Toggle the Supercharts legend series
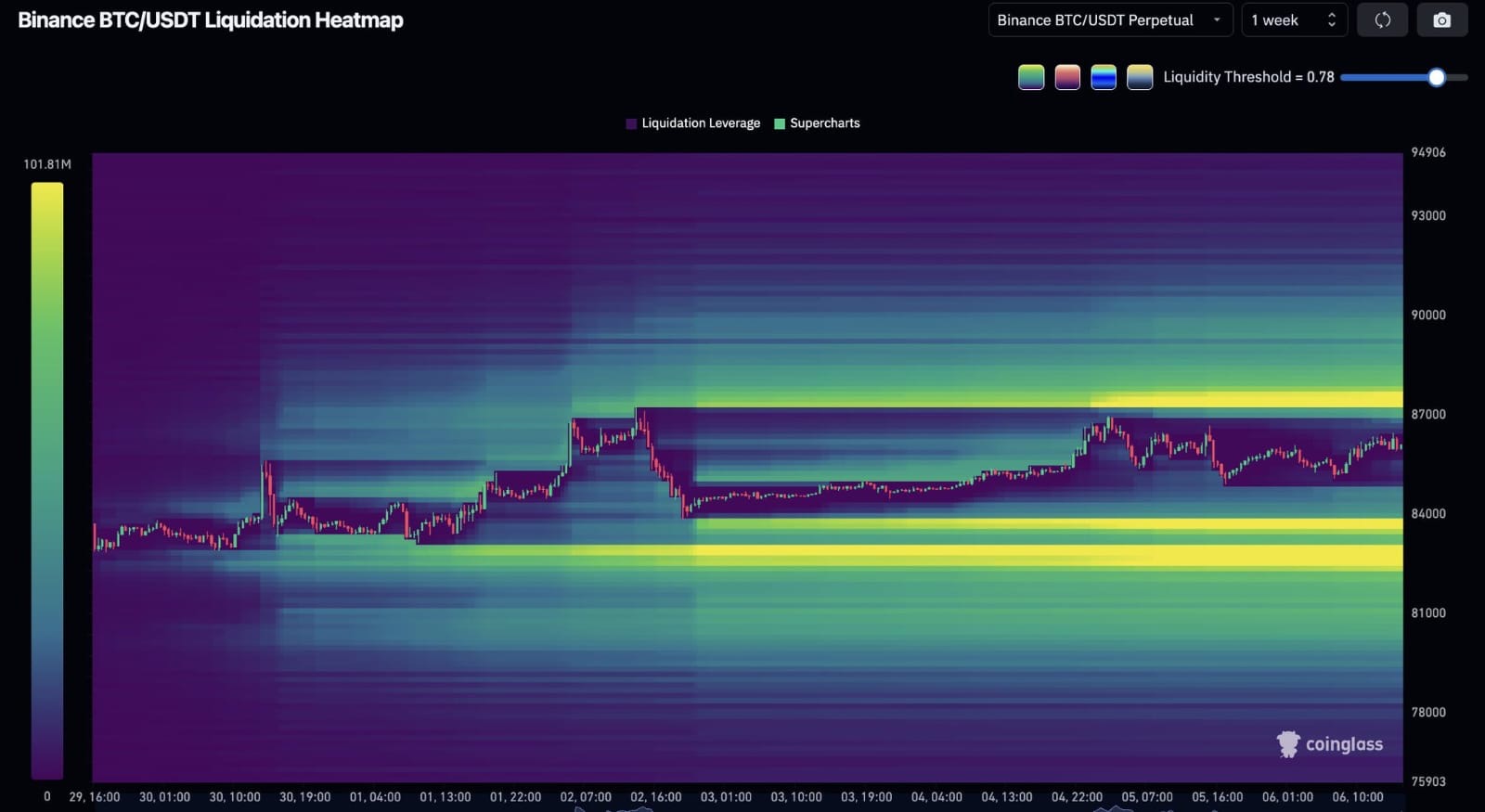 click(x=817, y=123)
